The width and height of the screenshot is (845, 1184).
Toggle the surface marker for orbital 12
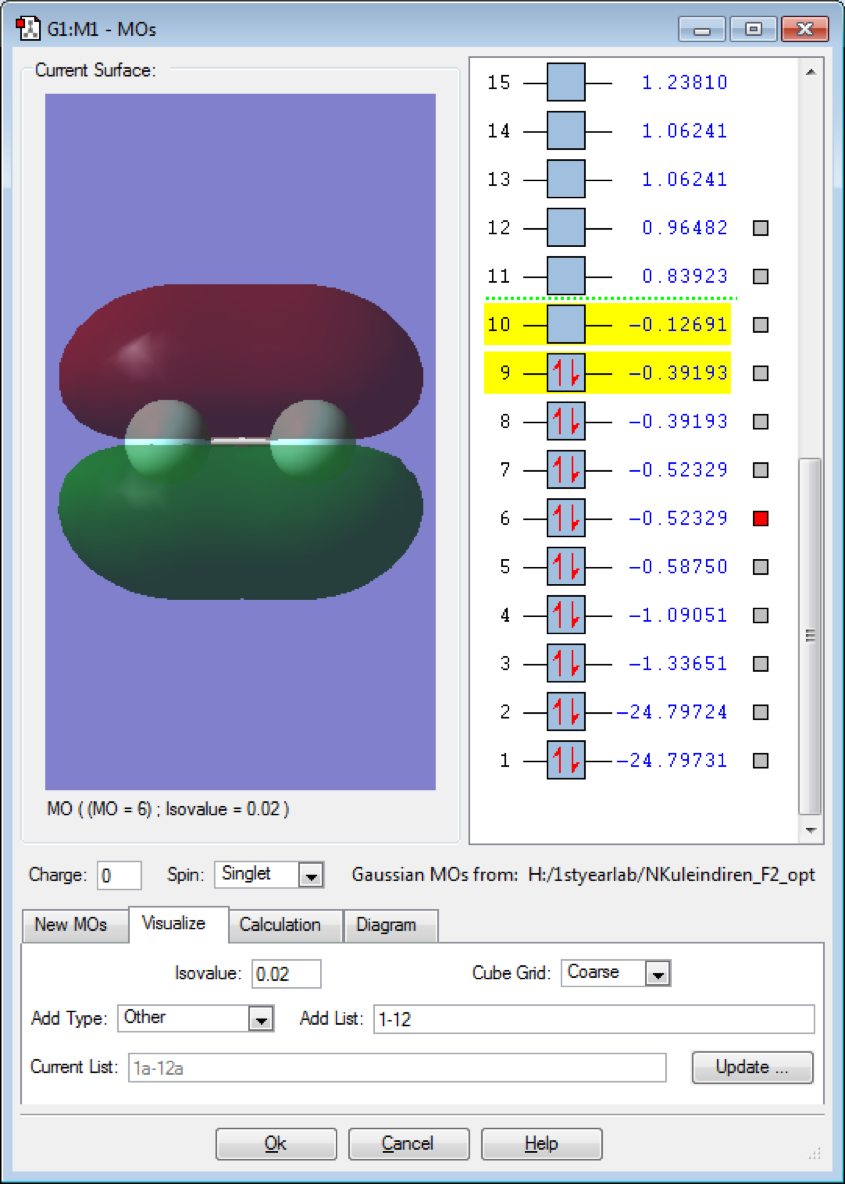click(760, 227)
